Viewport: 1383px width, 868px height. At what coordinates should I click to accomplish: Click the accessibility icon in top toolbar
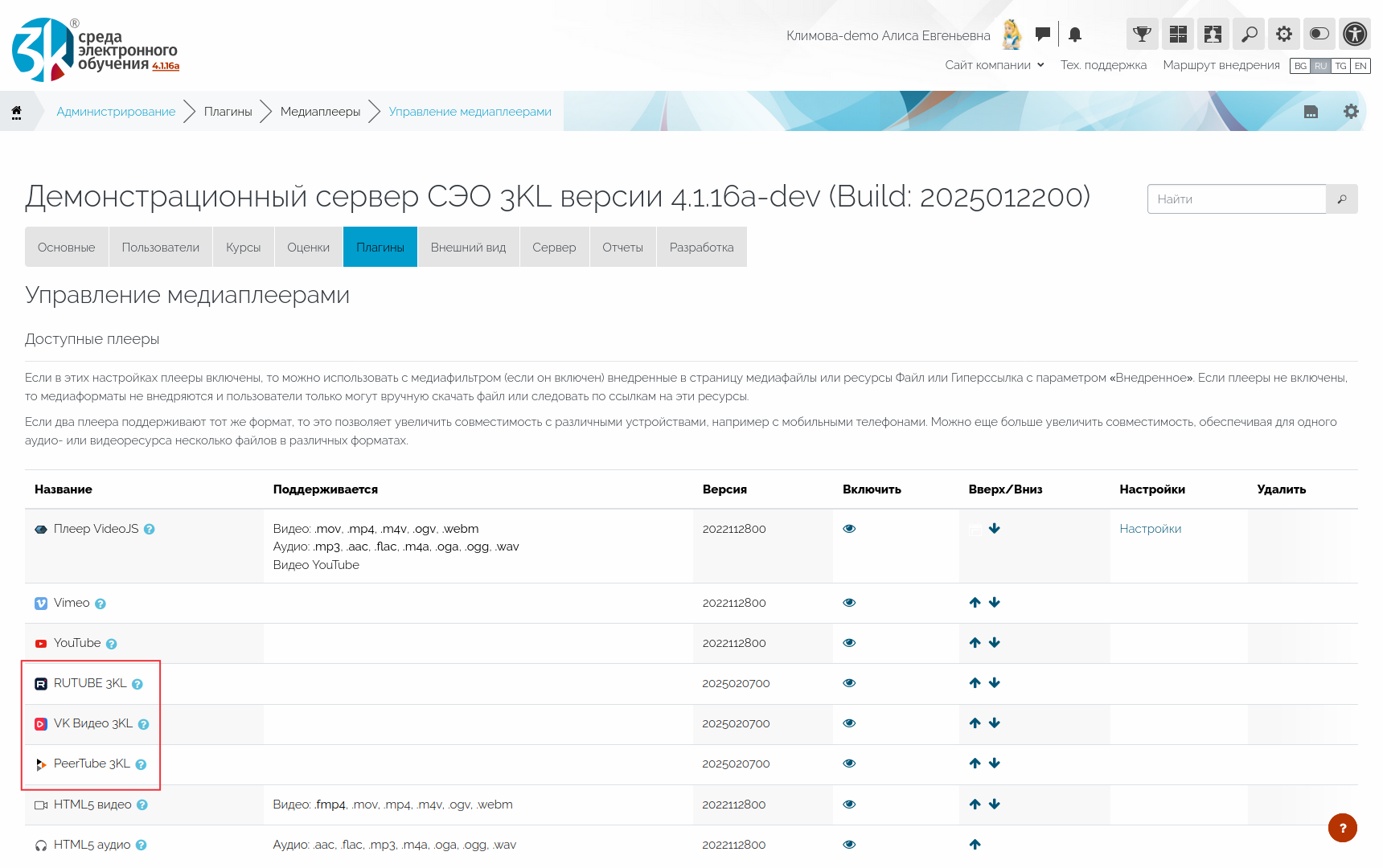1355,34
